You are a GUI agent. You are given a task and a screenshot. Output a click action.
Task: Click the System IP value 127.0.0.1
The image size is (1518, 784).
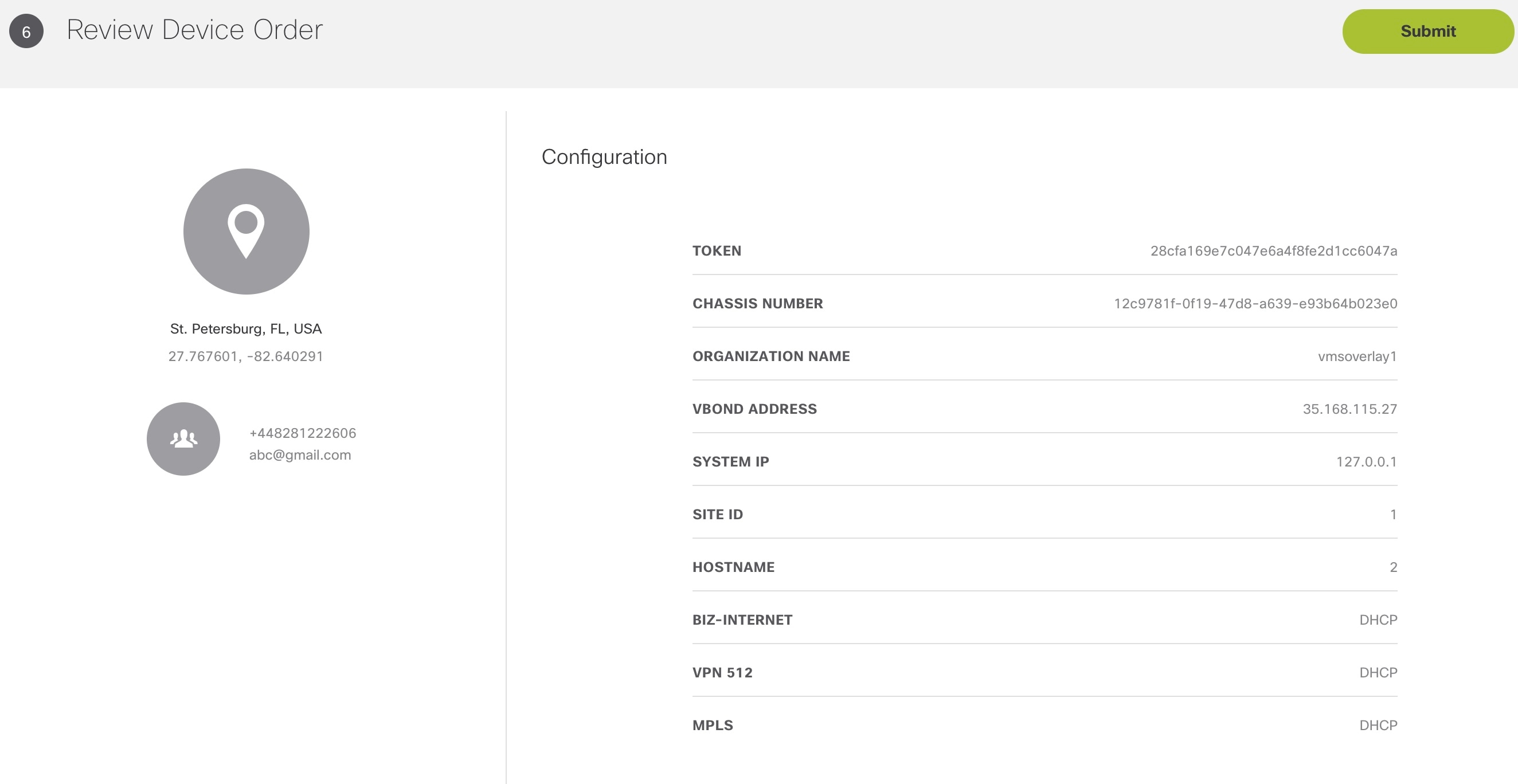click(x=1366, y=462)
